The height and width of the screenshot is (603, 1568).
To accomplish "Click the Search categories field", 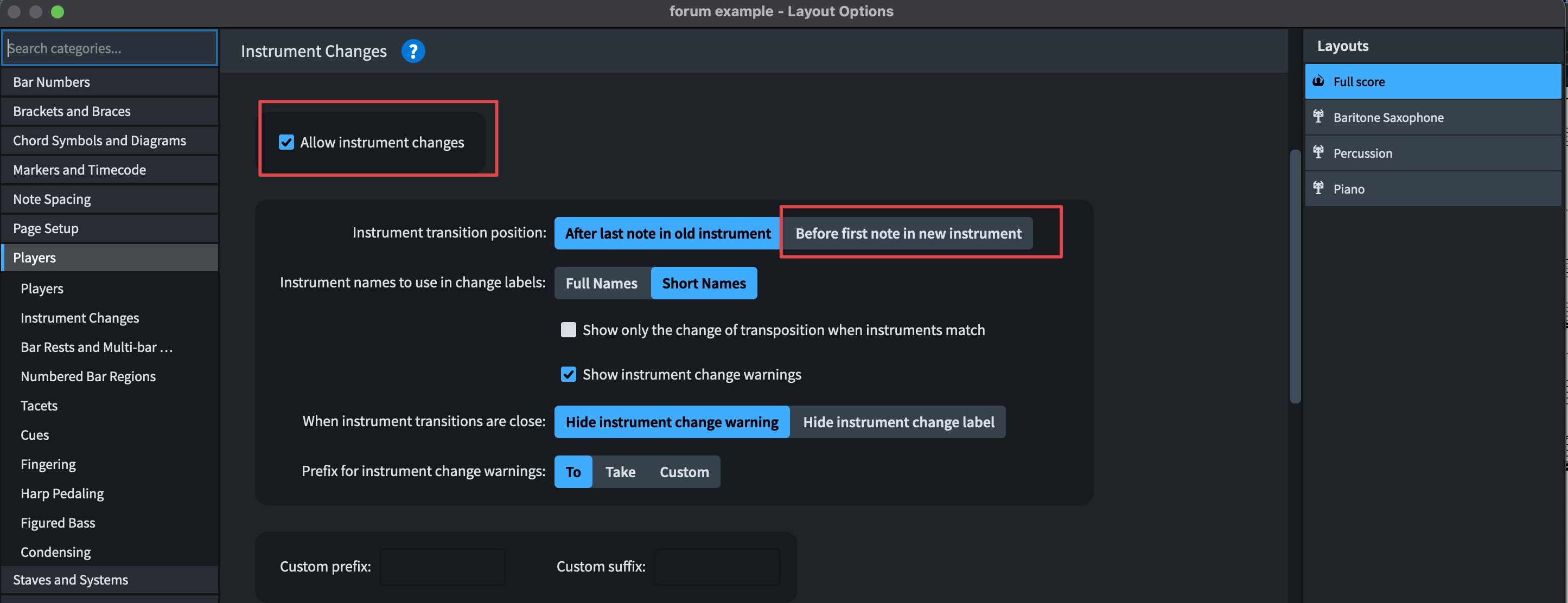I will click(110, 48).
